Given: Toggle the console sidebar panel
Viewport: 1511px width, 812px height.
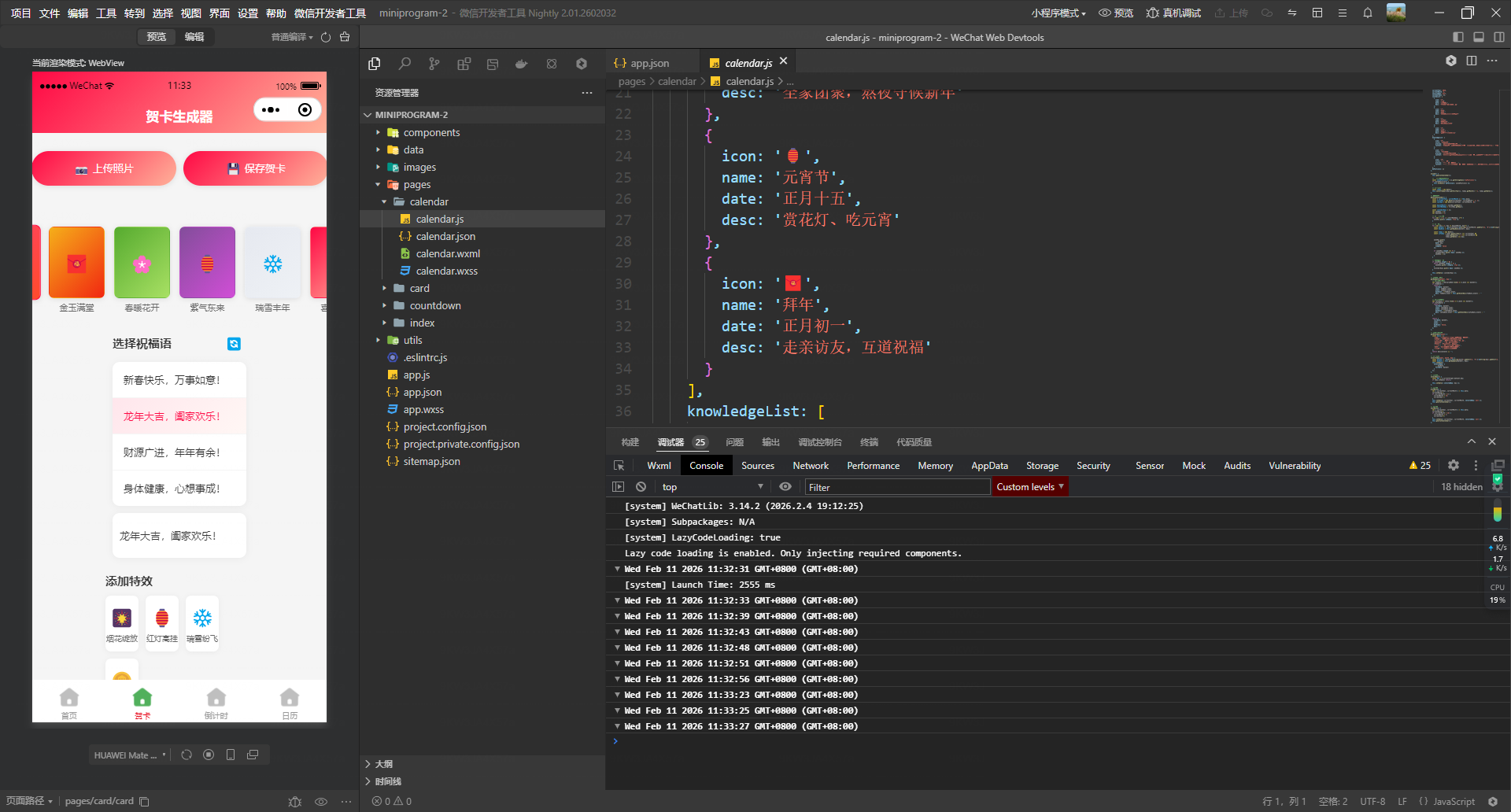Looking at the screenshot, I should [x=619, y=487].
